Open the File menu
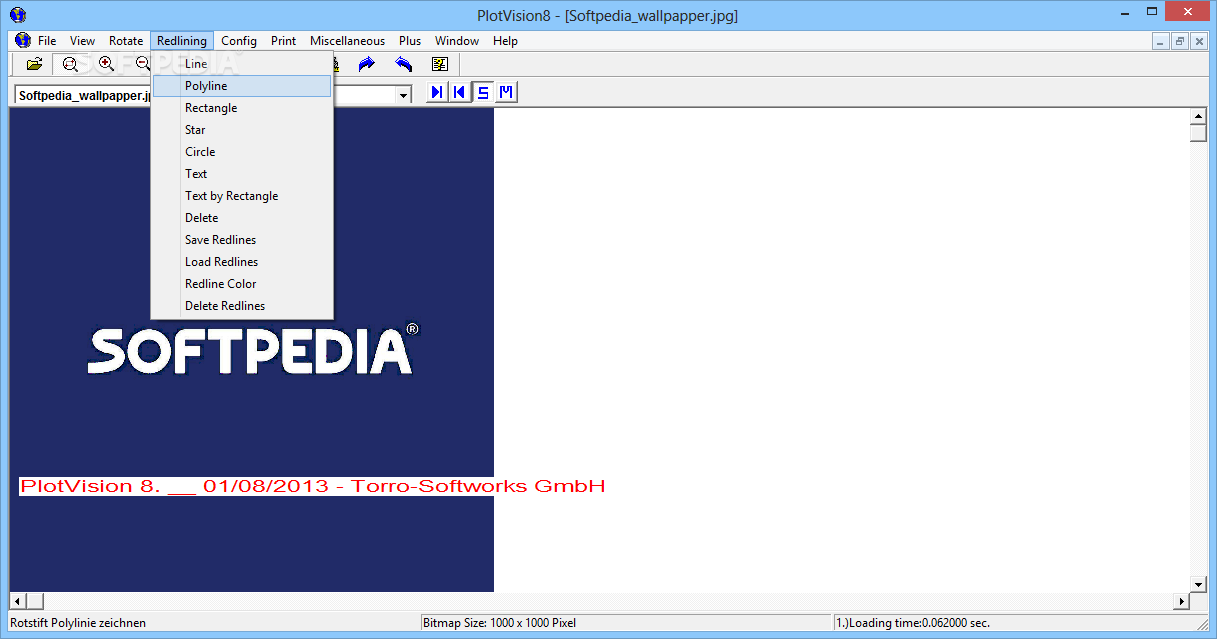Screen dimensions: 1217x639 point(47,41)
